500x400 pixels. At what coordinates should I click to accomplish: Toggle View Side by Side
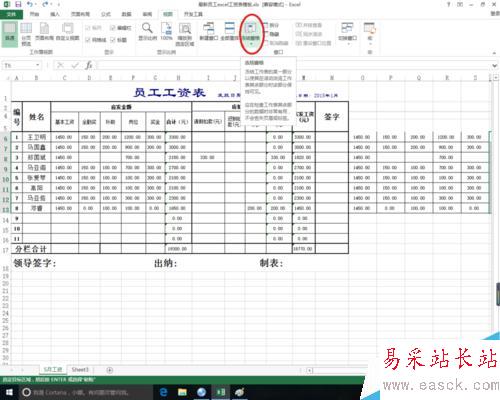click(x=309, y=25)
